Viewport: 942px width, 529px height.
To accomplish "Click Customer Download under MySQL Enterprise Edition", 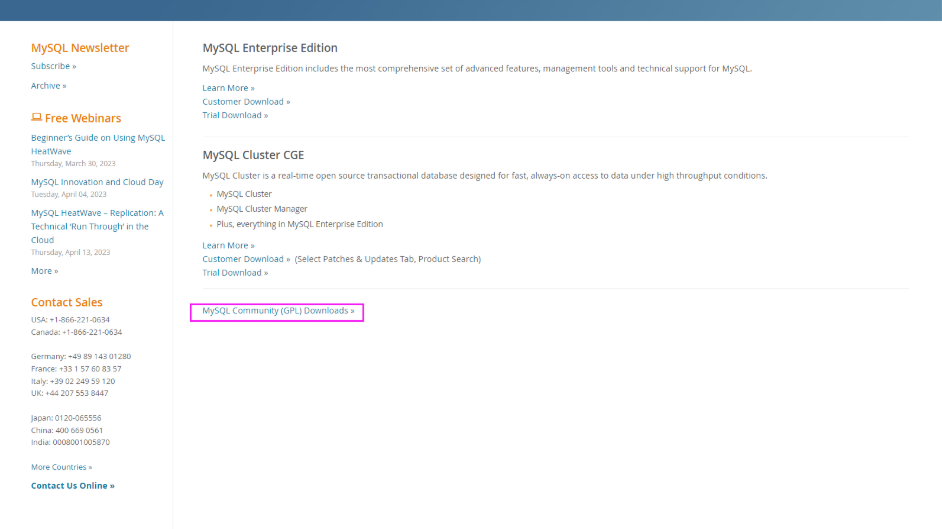I will 246,102.
